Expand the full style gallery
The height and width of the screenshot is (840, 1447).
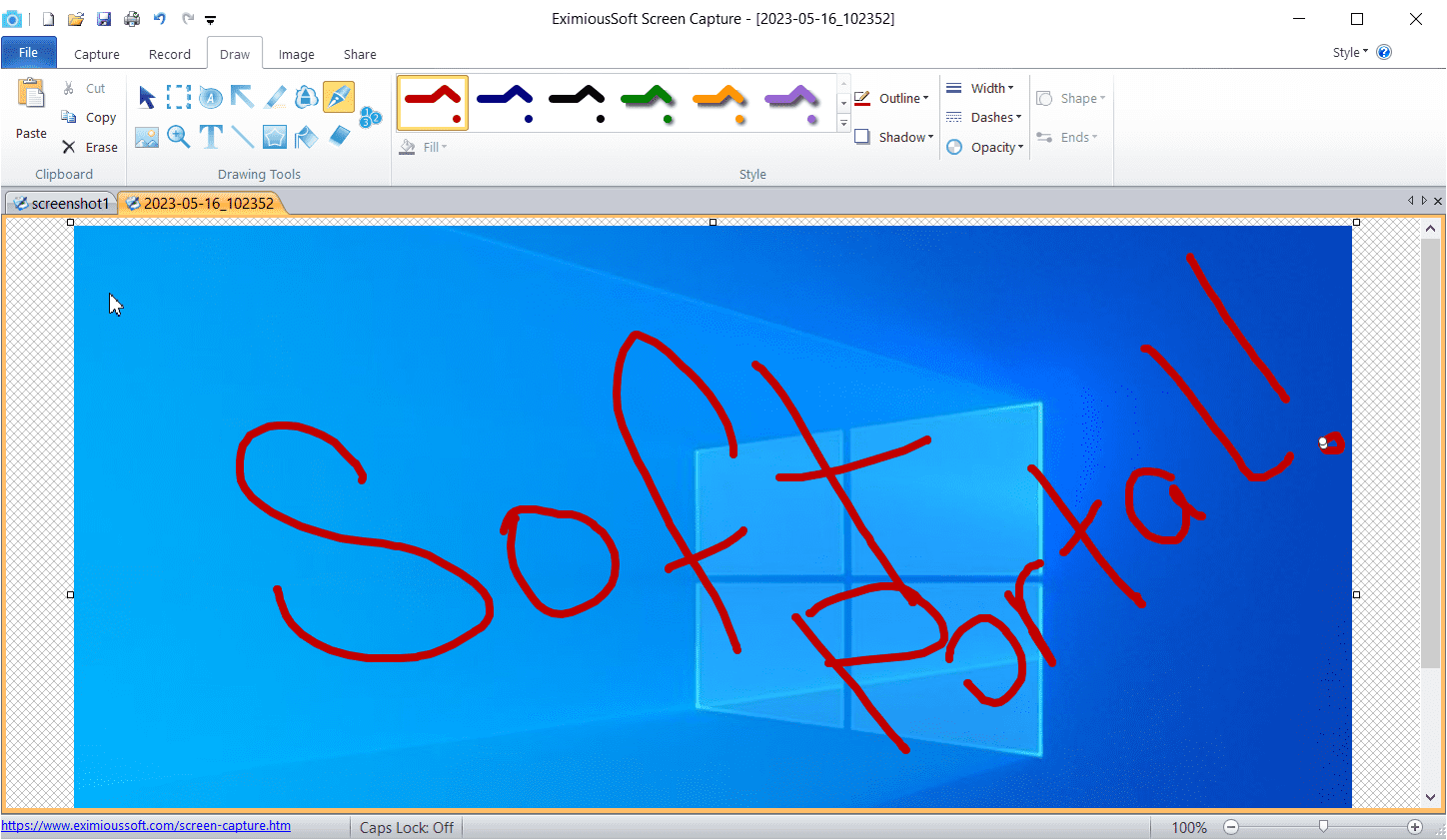click(843, 123)
